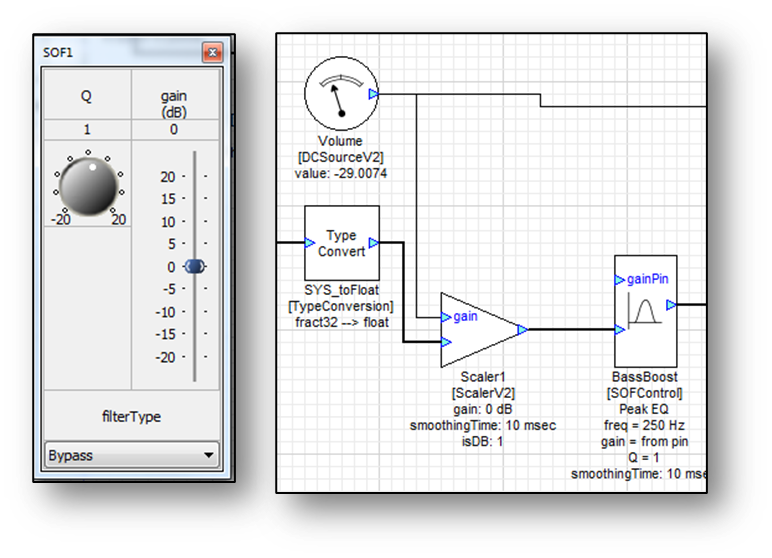Click the Scaler1 output pin
This screenshot has height=558, width=772.
click(x=521, y=328)
